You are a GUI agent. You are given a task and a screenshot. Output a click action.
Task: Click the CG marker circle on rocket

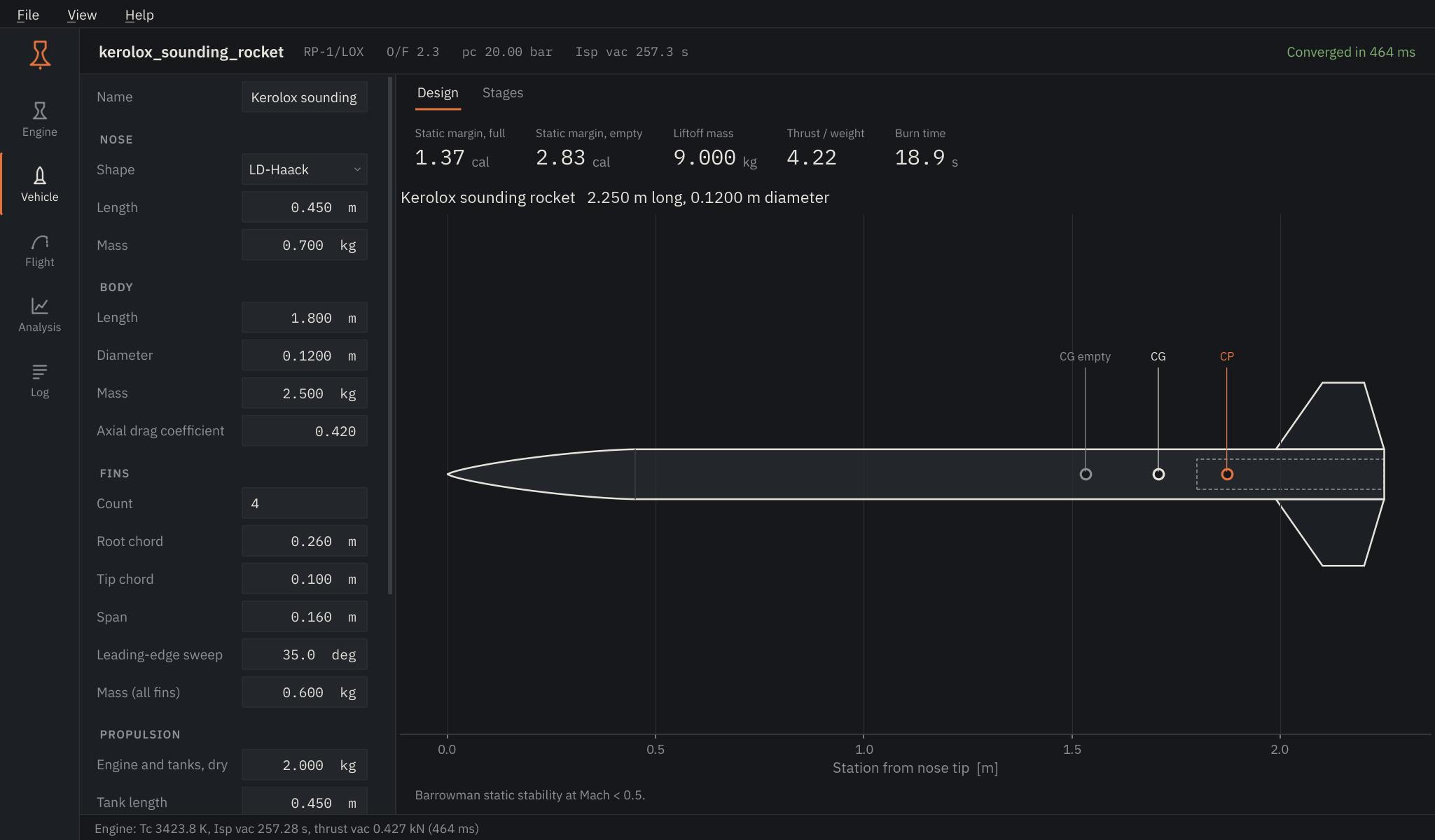pos(1158,474)
